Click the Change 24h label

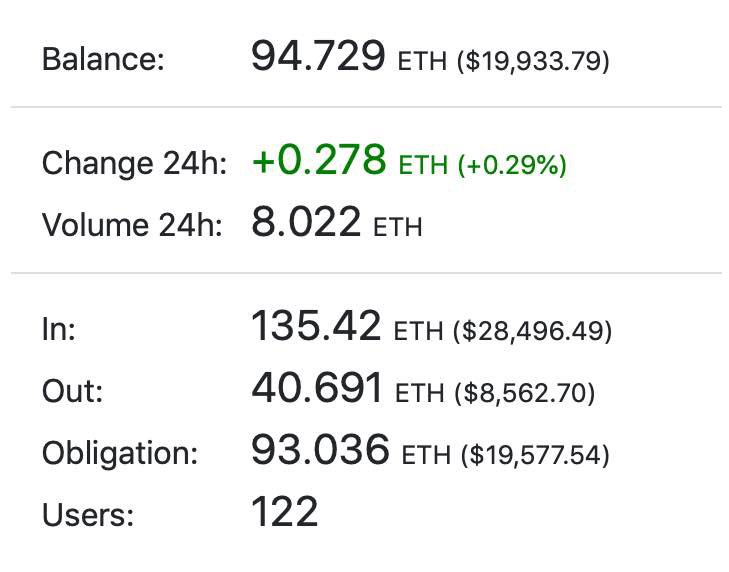135,163
